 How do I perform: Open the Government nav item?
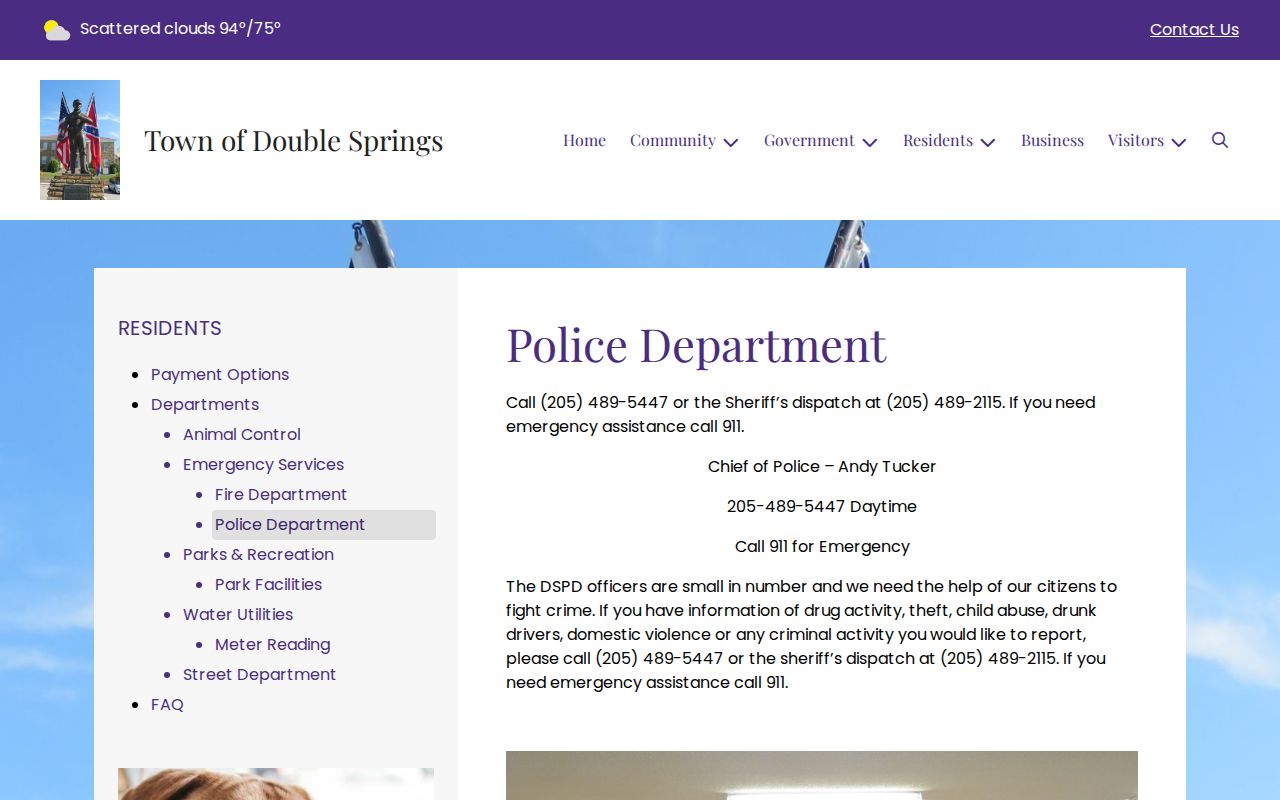coord(809,140)
